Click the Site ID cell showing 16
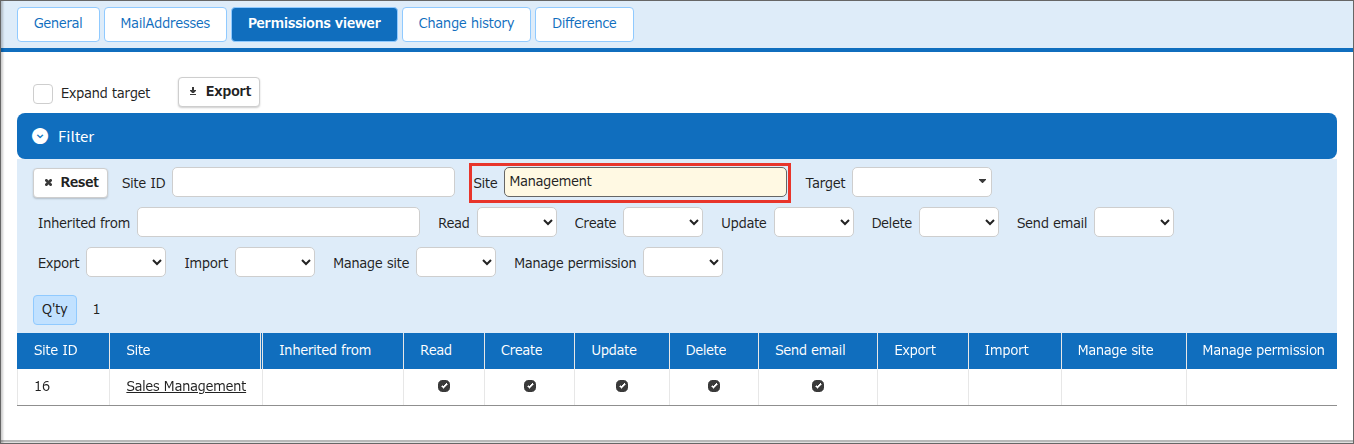Viewport: 1354px width, 444px height. tap(63, 386)
